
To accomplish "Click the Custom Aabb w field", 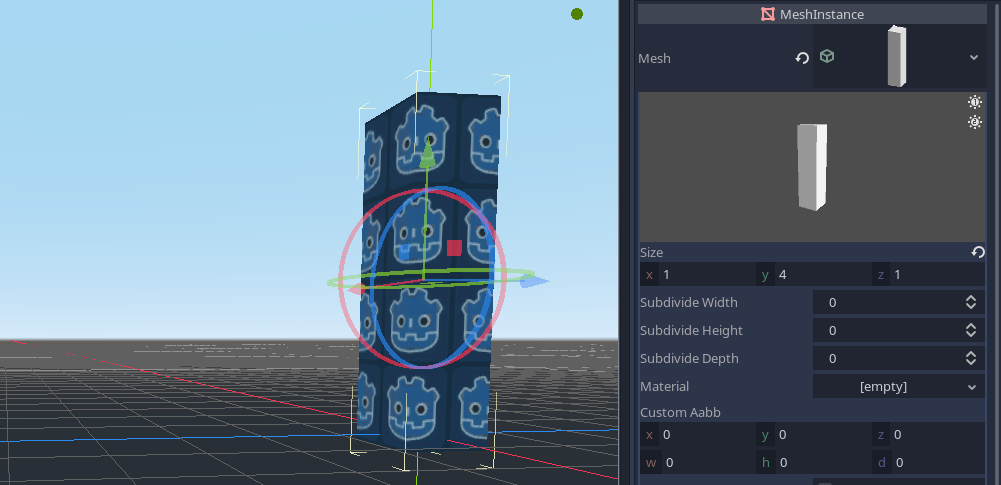I will (696, 463).
